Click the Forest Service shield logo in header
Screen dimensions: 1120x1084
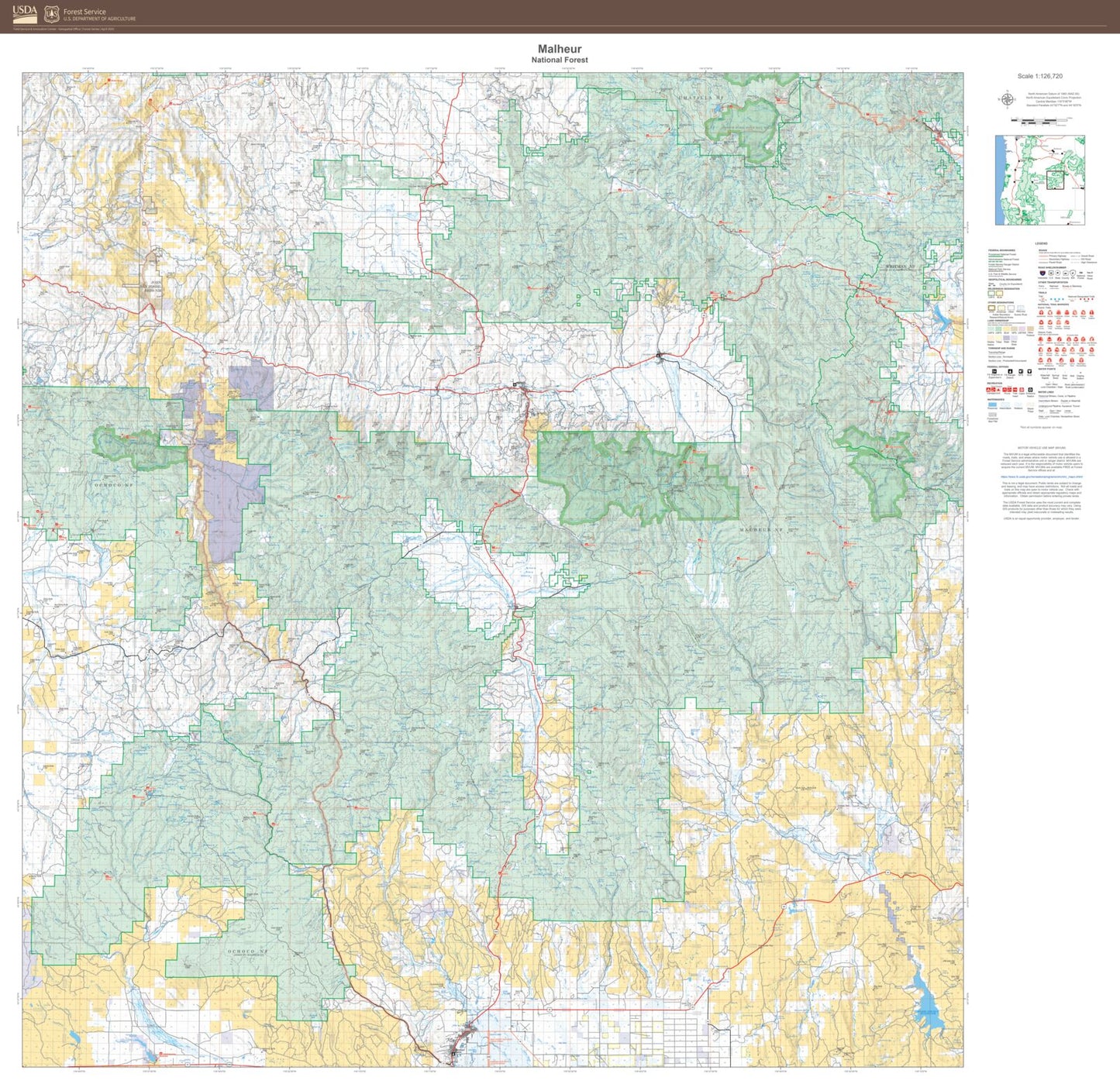point(50,13)
